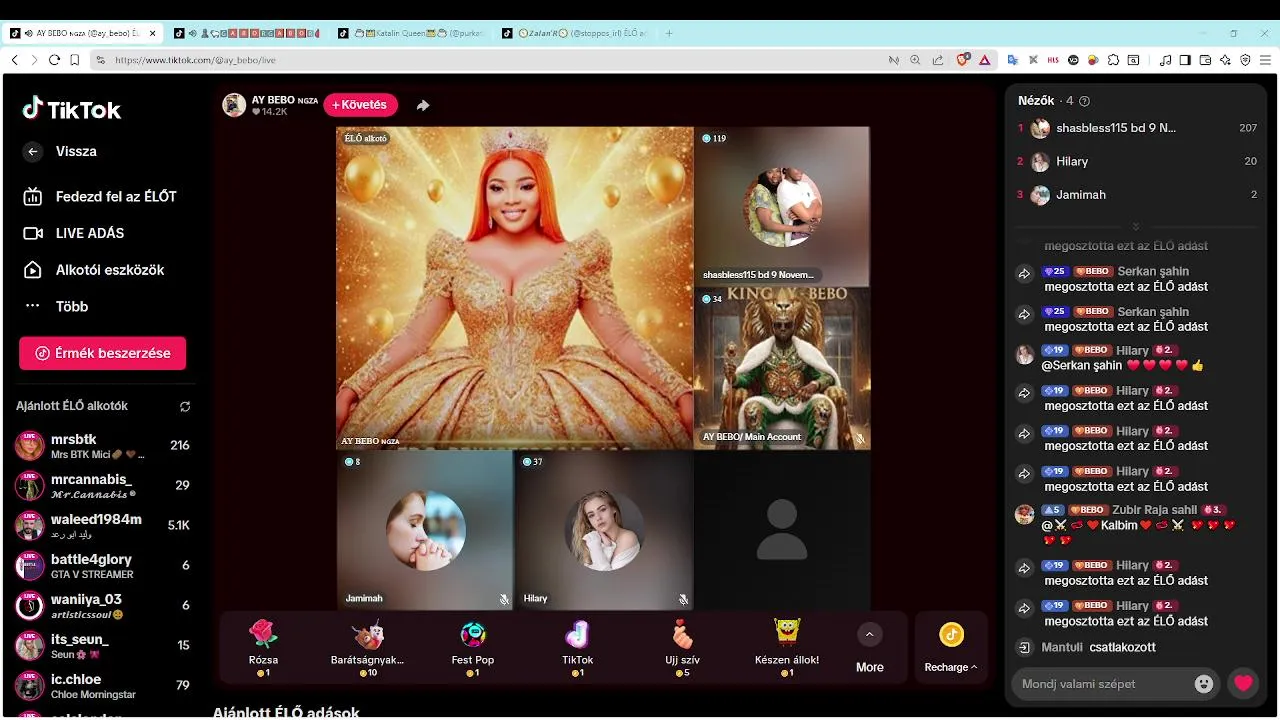Send the Fest Pop gift
This screenshot has width=1280, height=720.
pyautogui.click(x=472, y=647)
